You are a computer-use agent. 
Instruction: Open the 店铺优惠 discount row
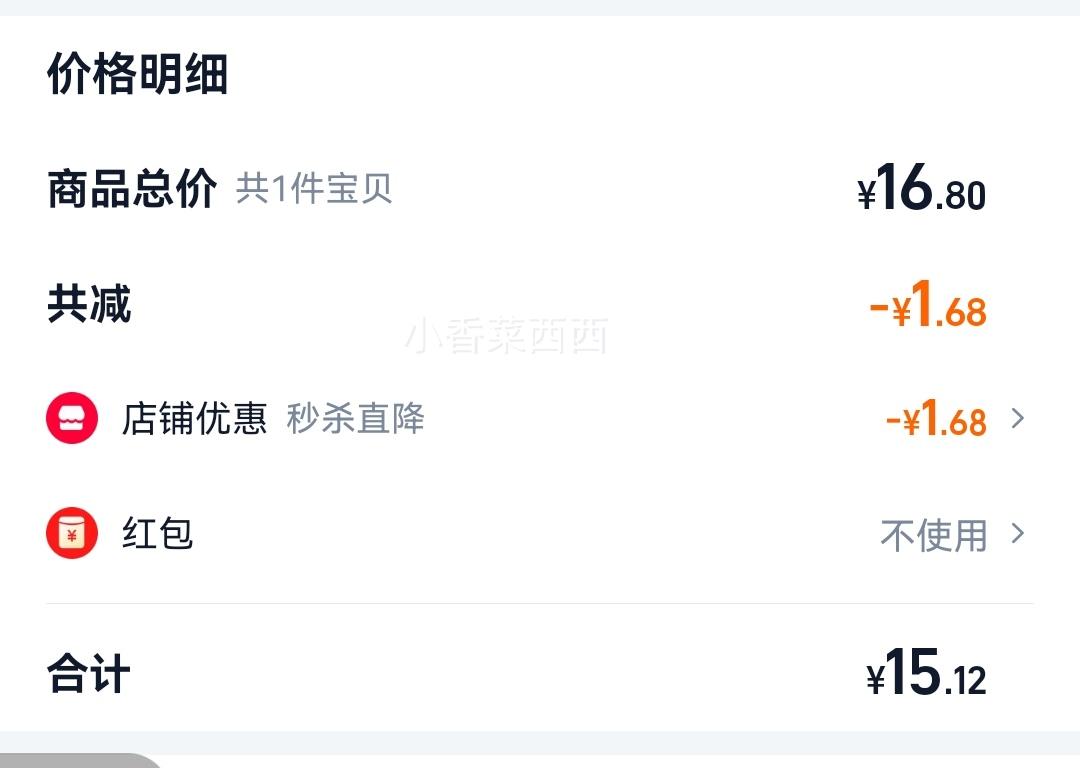point(539,418)
